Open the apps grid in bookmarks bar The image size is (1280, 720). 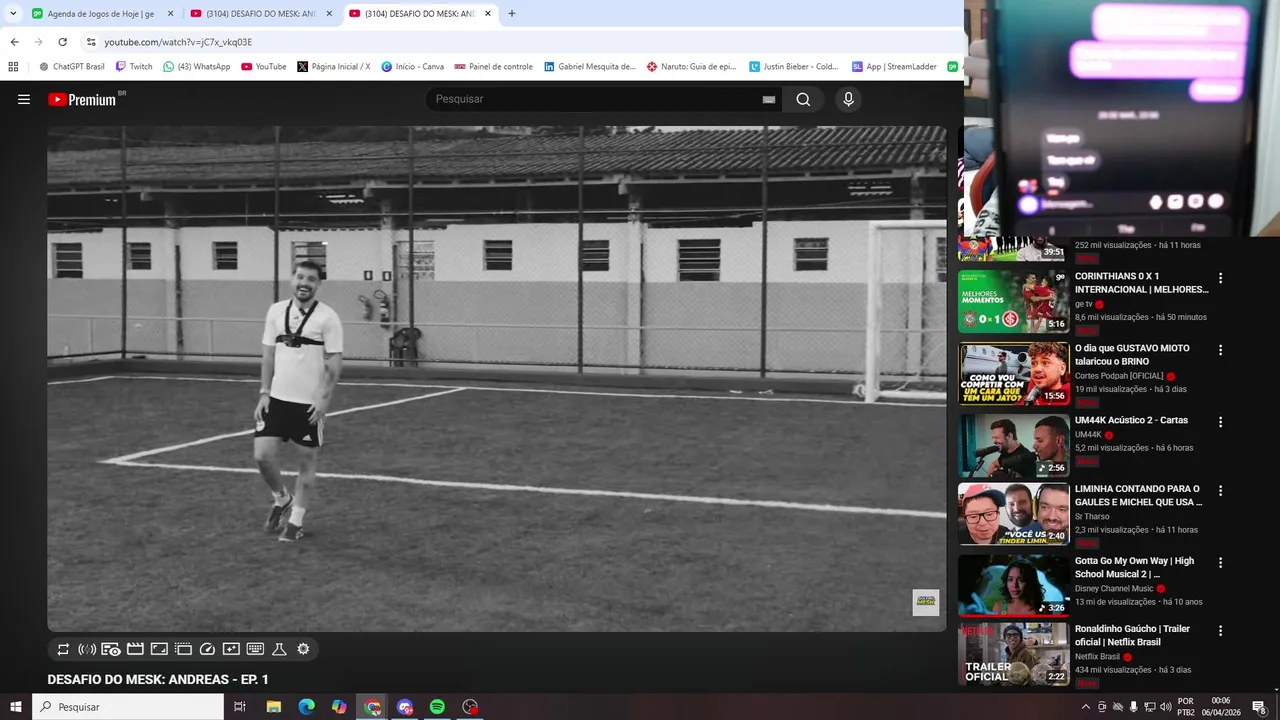13,67
